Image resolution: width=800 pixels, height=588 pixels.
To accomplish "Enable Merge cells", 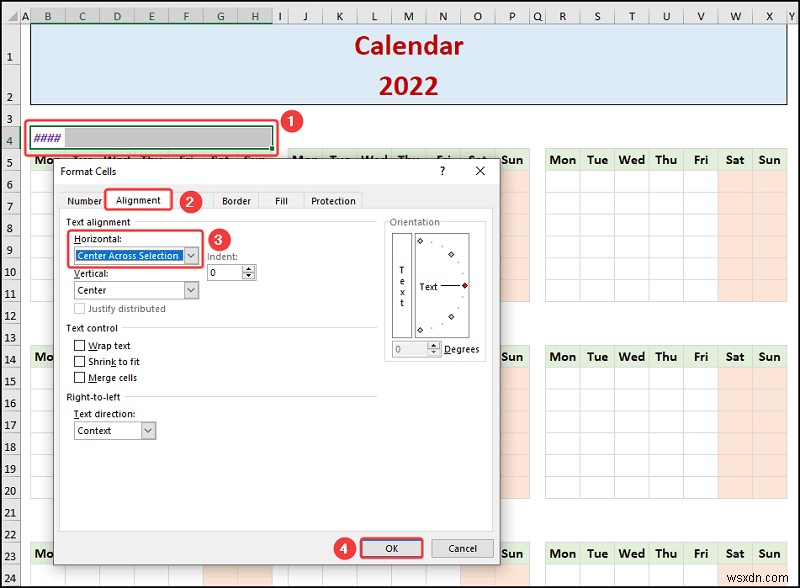I will pos(81,377).
